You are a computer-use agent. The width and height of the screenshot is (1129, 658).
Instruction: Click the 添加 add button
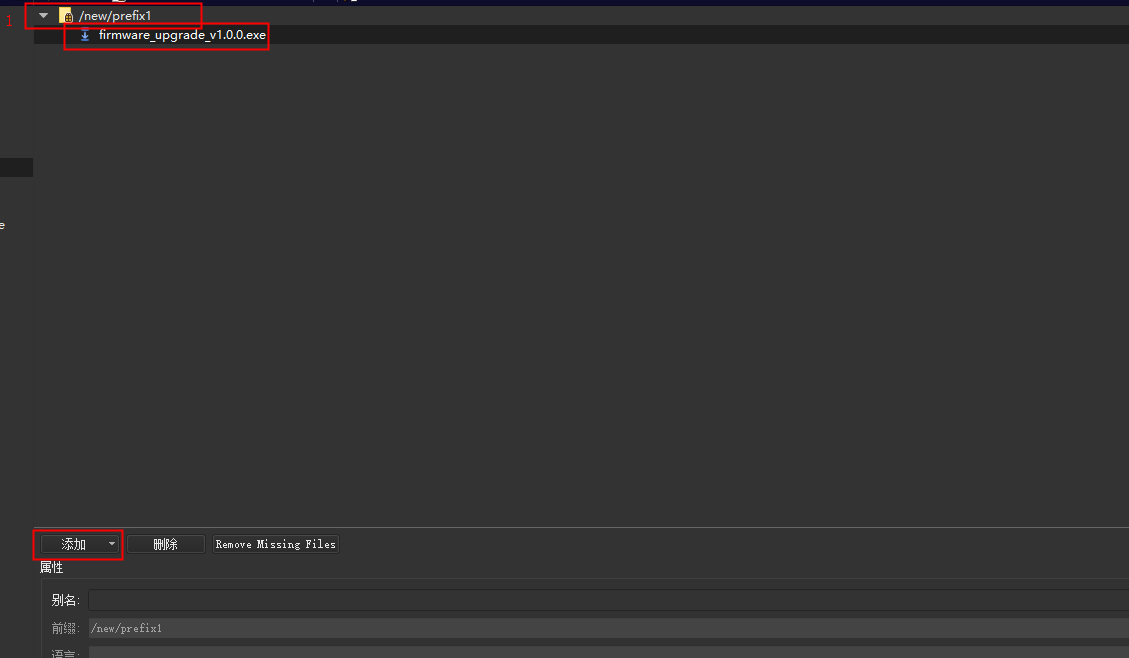point(75,543)
